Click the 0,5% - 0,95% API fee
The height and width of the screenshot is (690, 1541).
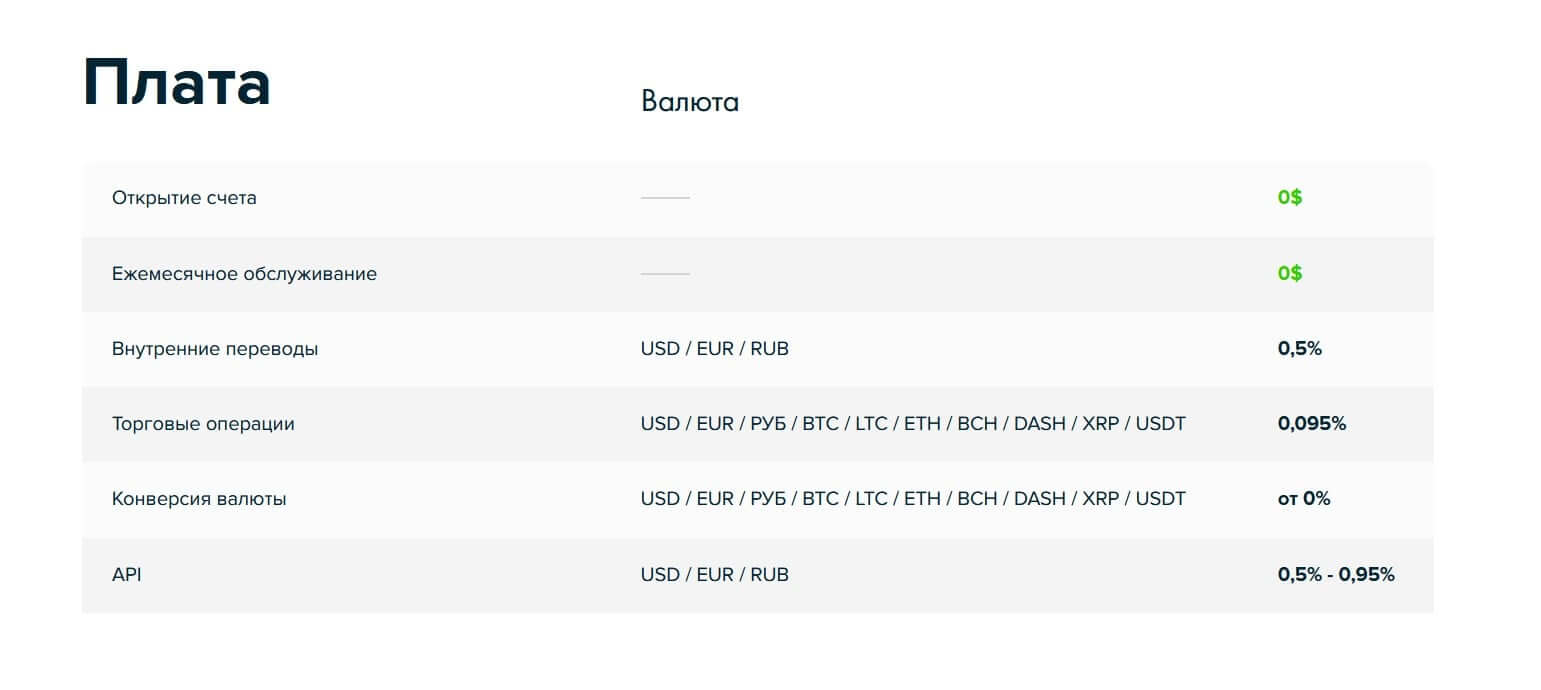click(1336, 575)
